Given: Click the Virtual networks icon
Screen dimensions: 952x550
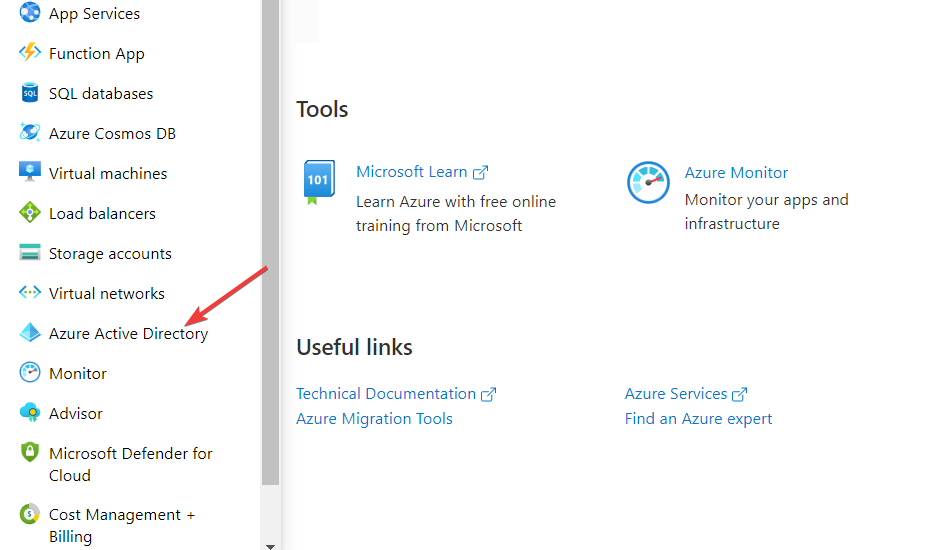Looking at the screenshot, I should [x=30, y=293].
